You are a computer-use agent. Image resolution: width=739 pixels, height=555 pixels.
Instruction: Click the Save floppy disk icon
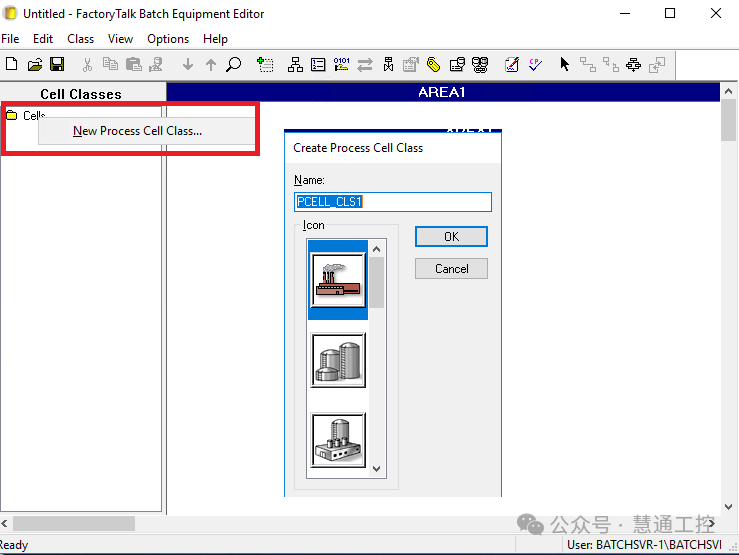coord(57,64)
